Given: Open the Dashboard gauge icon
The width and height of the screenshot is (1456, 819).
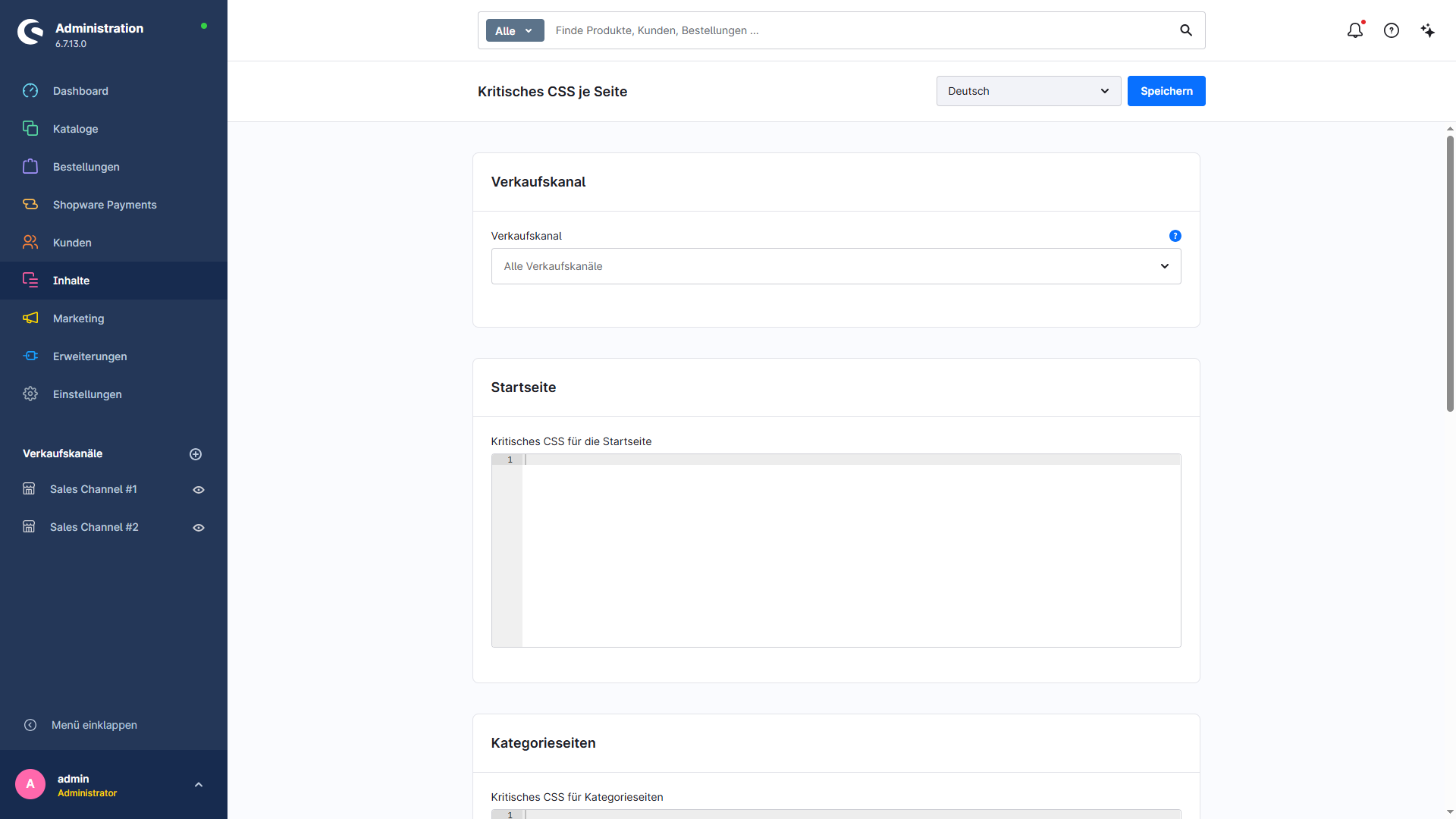Looking at the screenshot, I should point(30,91).
